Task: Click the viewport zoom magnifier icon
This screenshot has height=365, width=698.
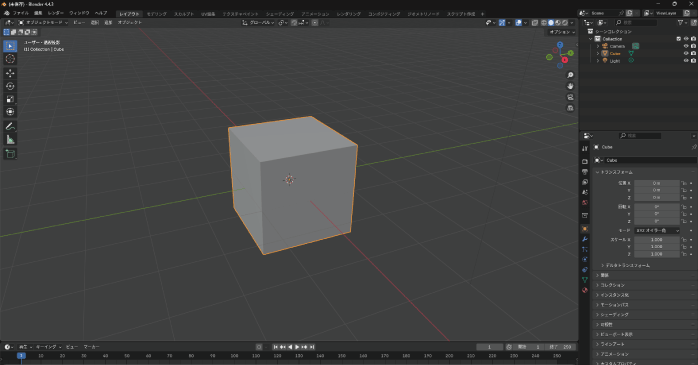Action: (570, 75)
